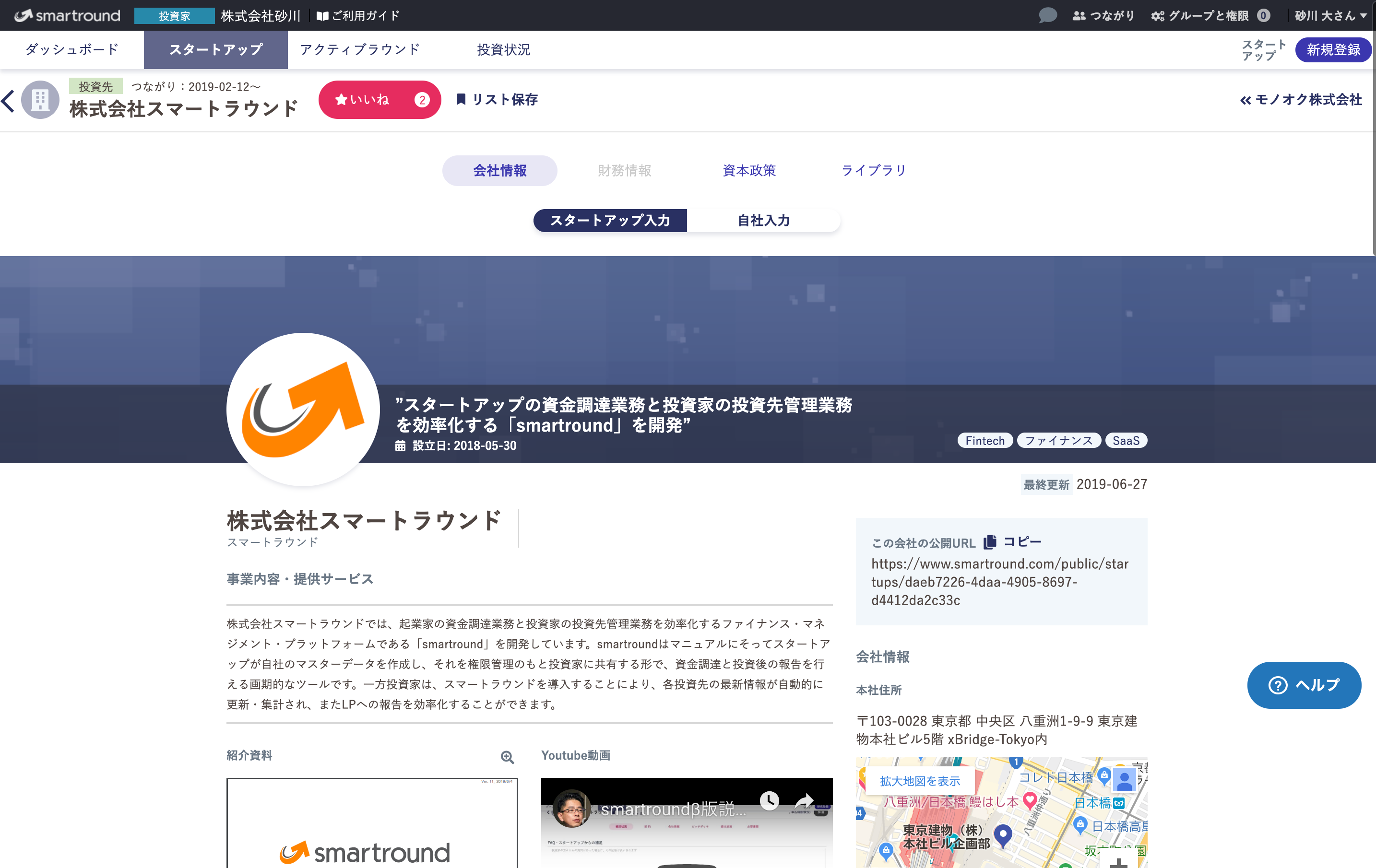1376x868 pixels.
Task: Click the orange arrow company logo
Action: tap(303, 410)
